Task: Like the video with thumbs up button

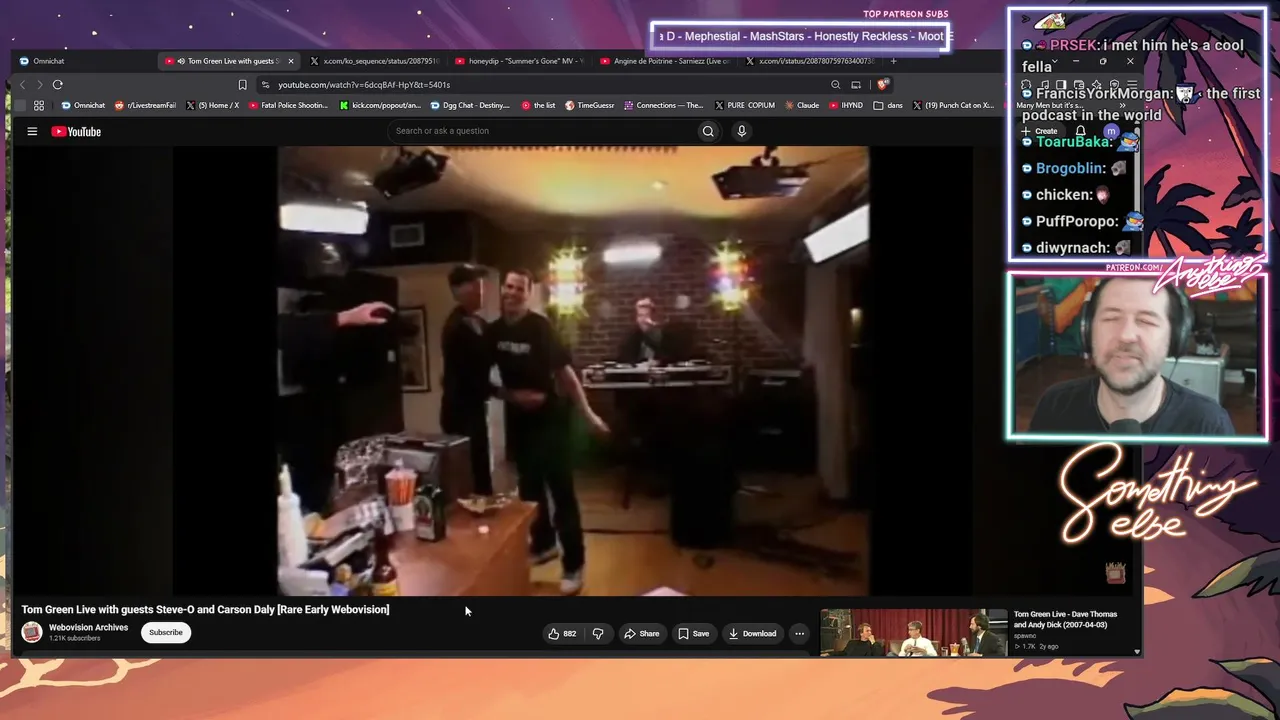Action: 562,633
